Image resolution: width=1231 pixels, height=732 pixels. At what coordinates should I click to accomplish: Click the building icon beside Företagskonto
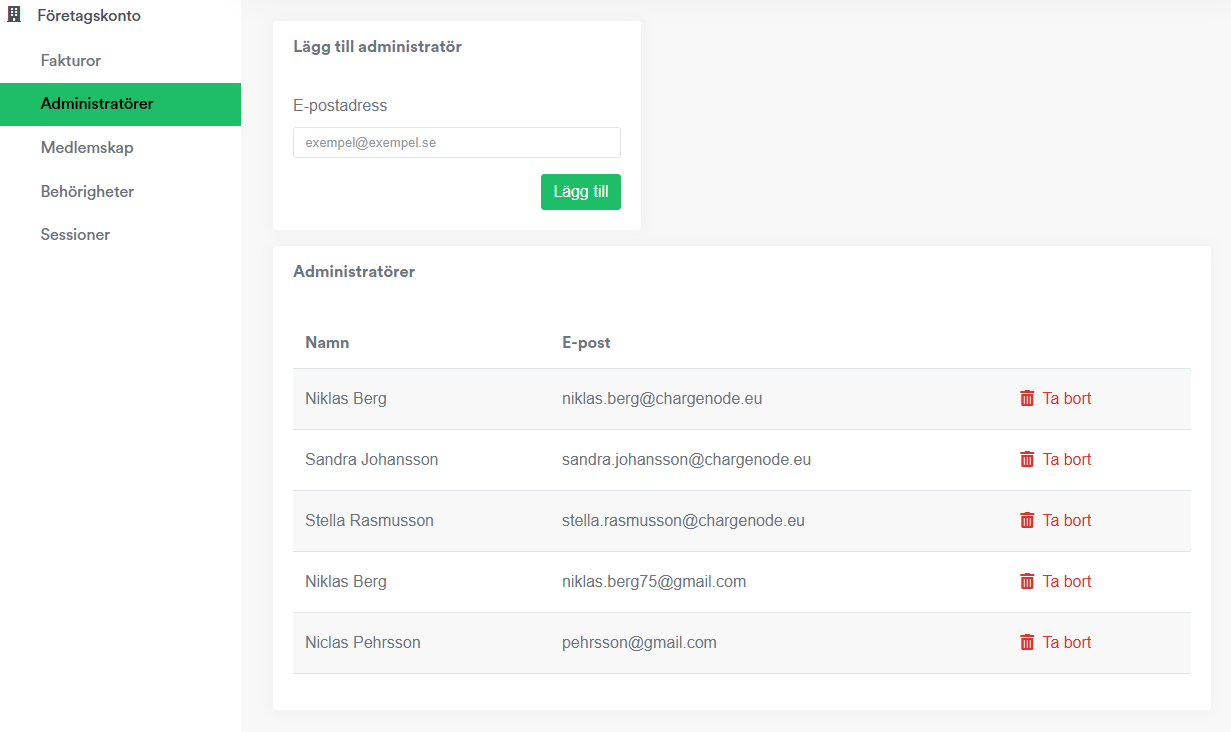14,16
